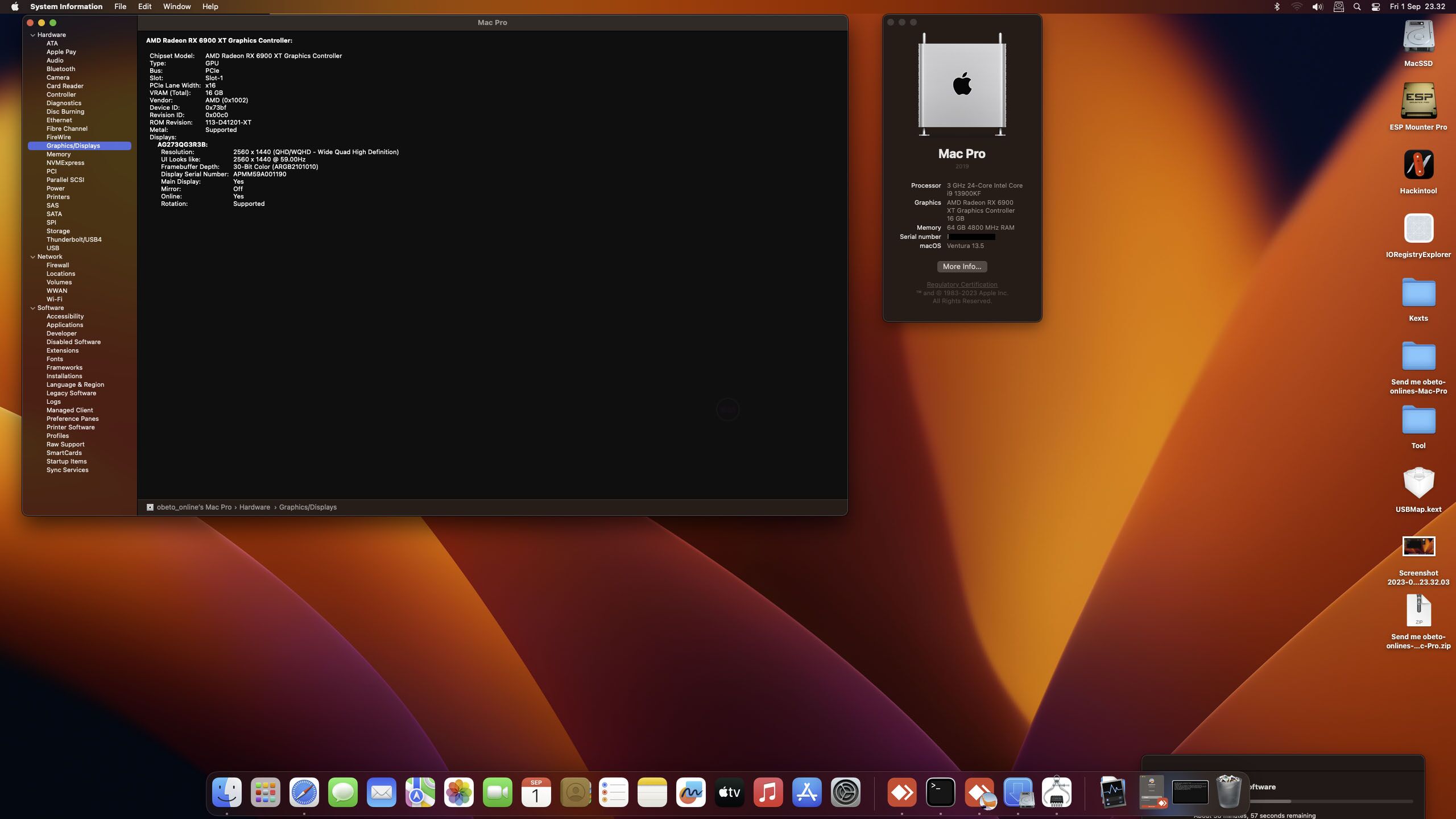Select Thunderbolt/USB4 in the sidebar
This screenshot has width=1456, height=819.
[x=74, y=239]
